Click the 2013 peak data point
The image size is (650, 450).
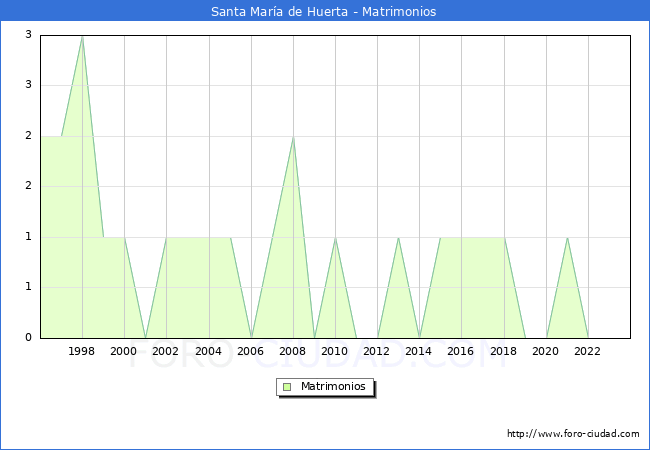tap(398, 238)
